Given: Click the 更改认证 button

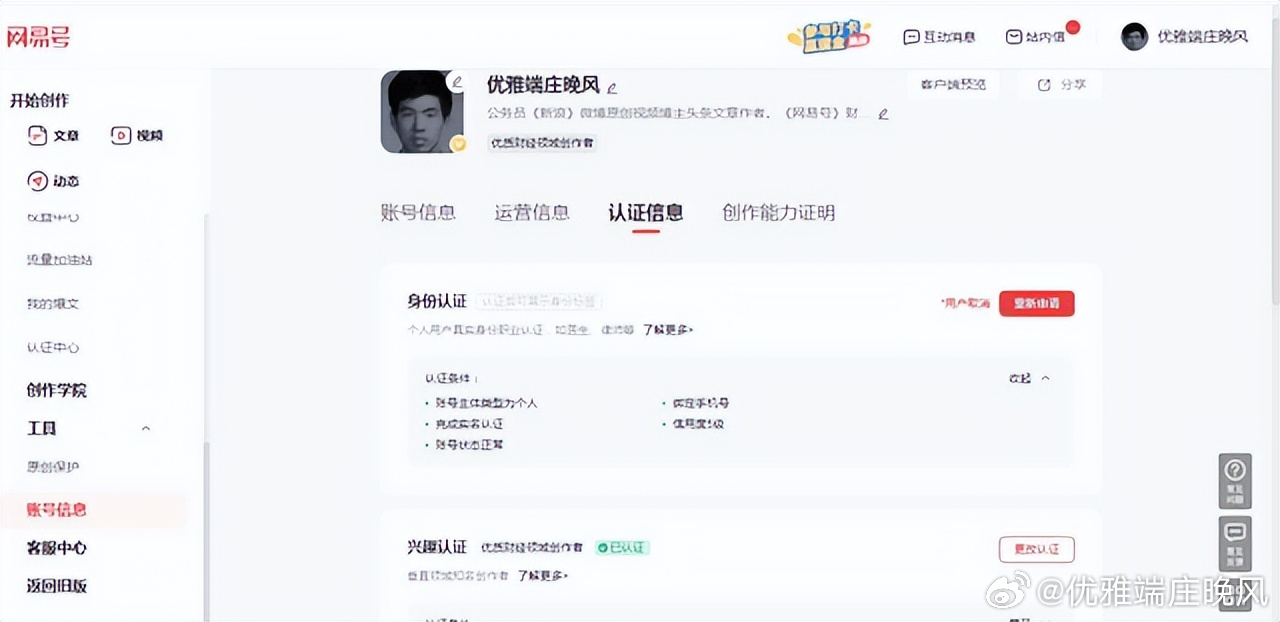Looking at the screenshot, I should pyautogui.click(x=1036, y=549).
